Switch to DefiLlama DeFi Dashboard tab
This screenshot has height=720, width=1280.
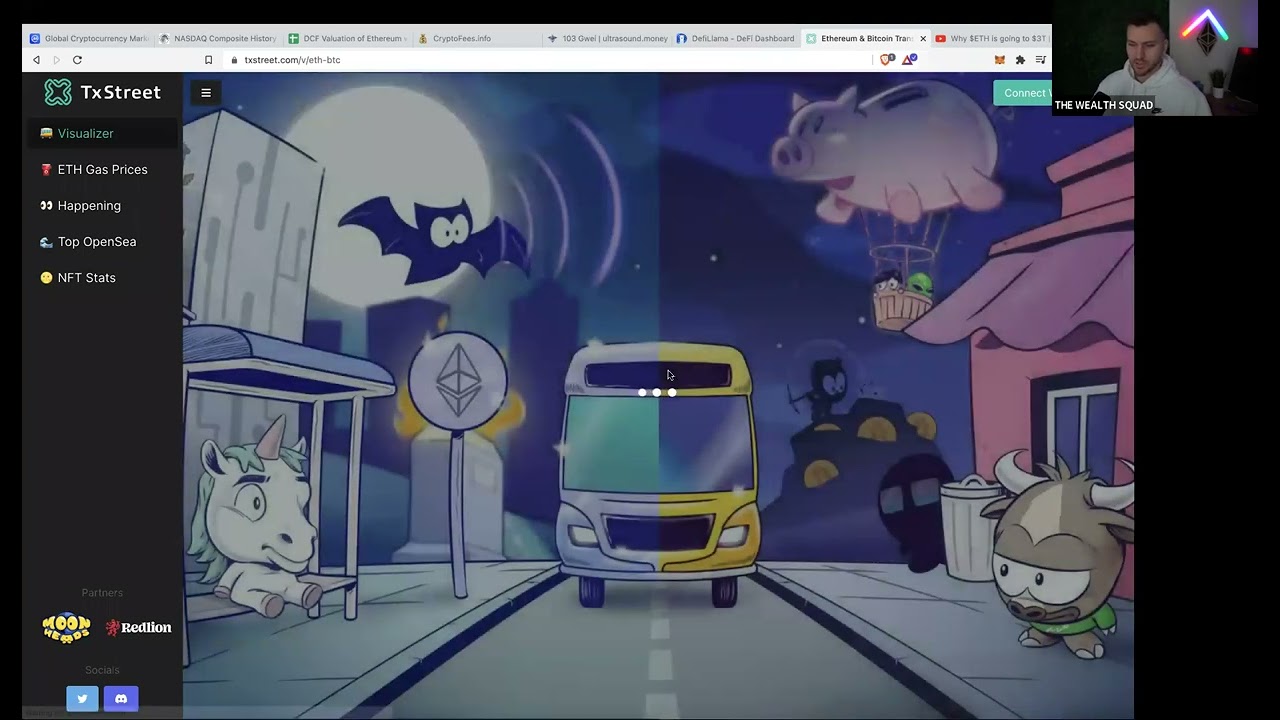point(736,38)
